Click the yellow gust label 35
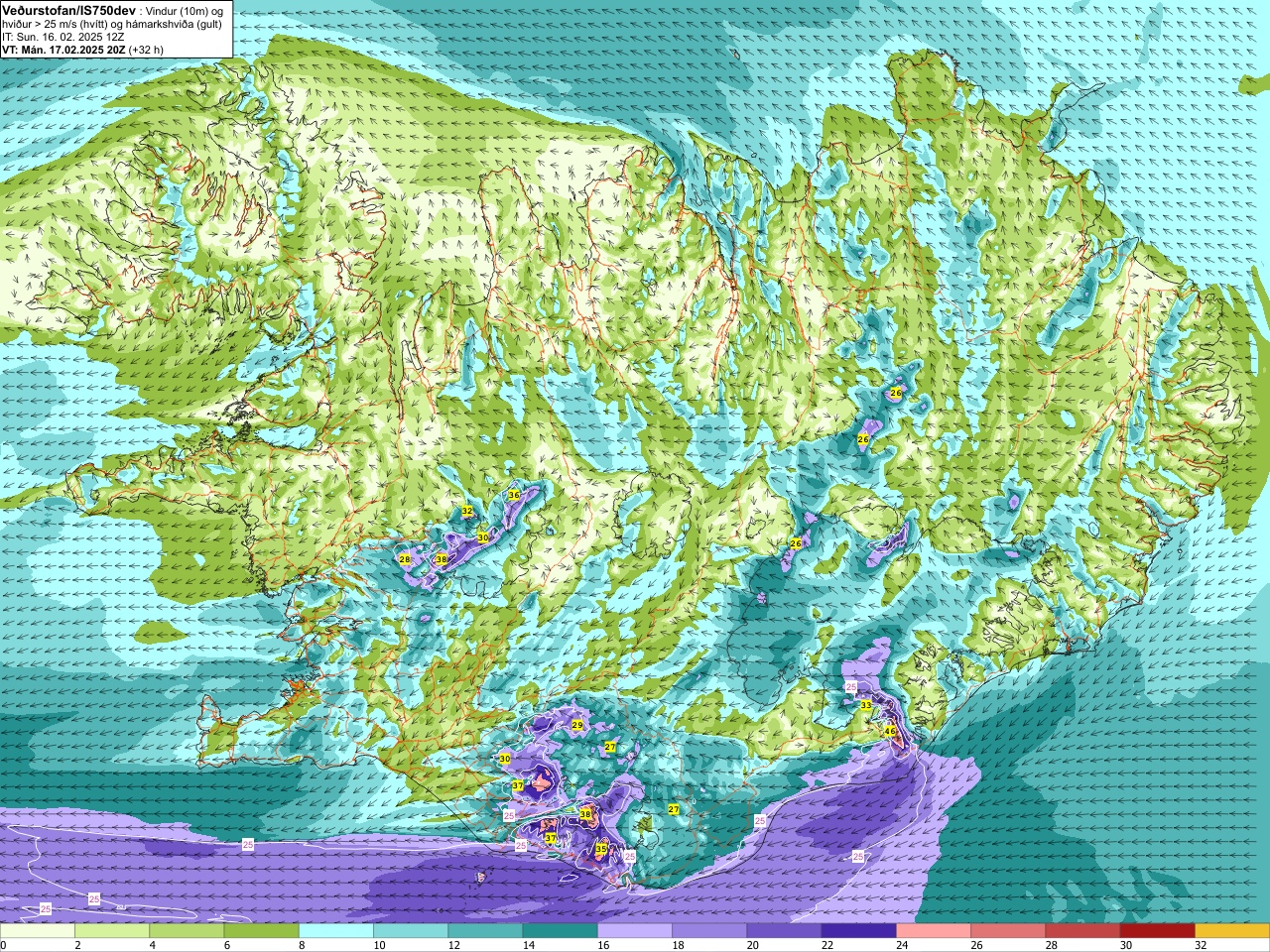The width and height of the screenshot is (1270, 952). point(601,849)
